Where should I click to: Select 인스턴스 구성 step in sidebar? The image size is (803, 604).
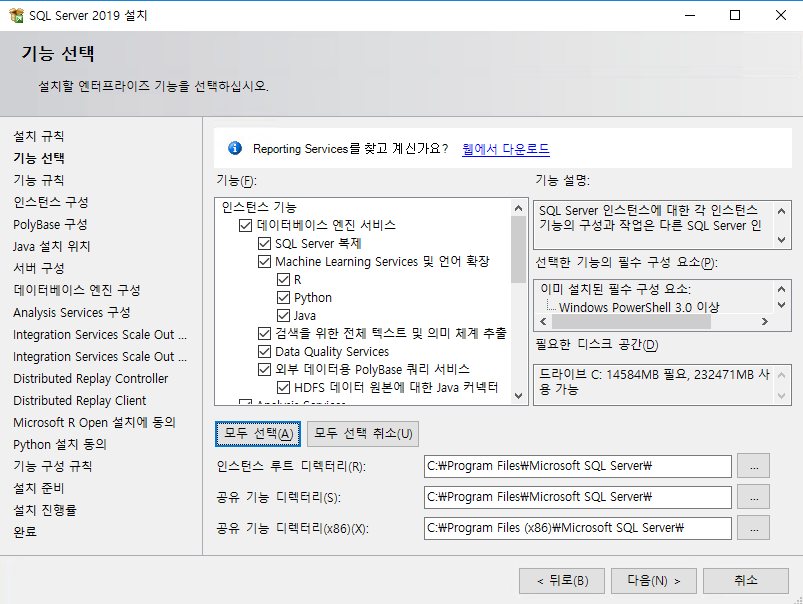(51, 202)
